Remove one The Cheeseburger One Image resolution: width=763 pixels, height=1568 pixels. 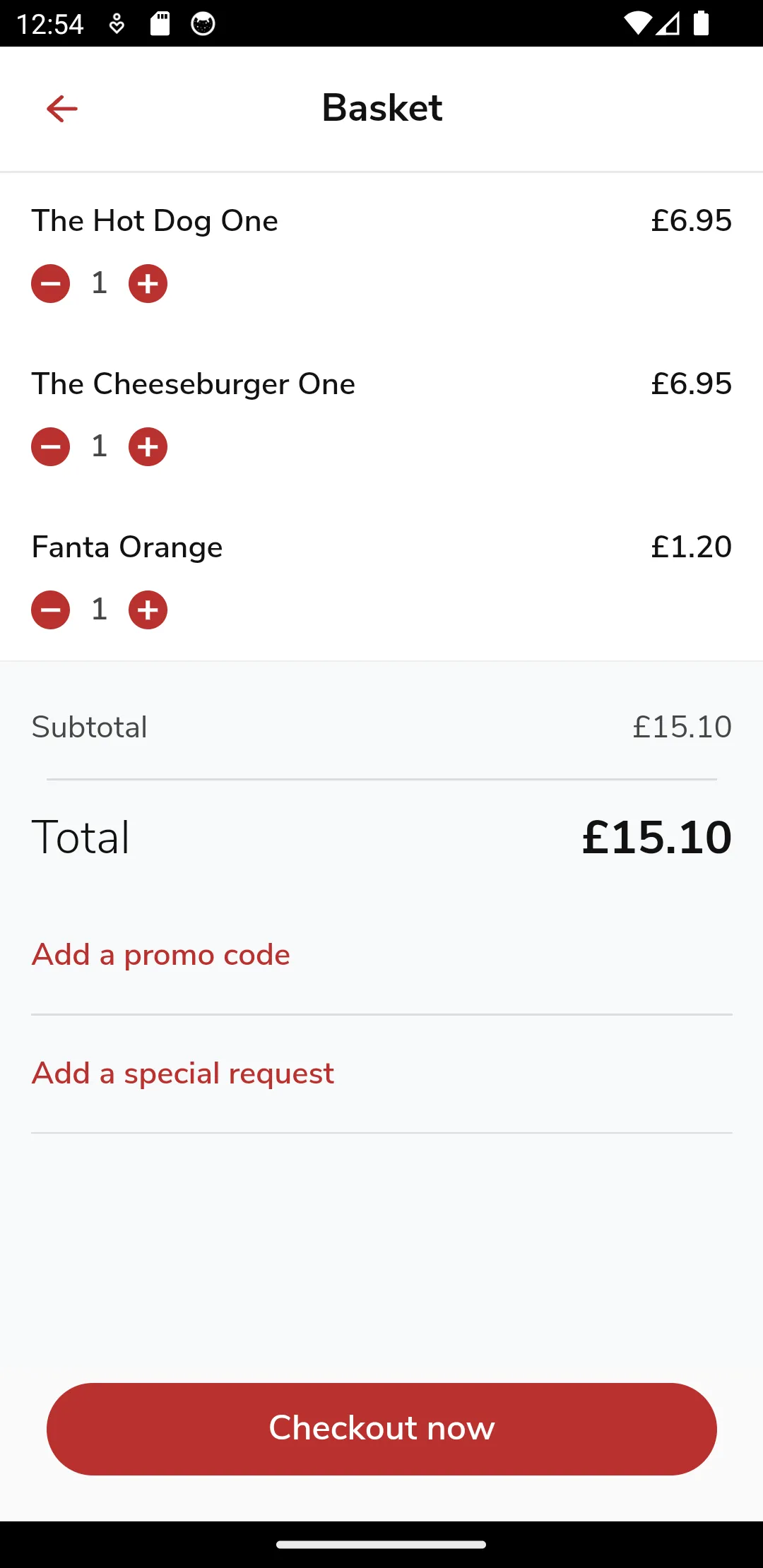click(x=51, y=447)
